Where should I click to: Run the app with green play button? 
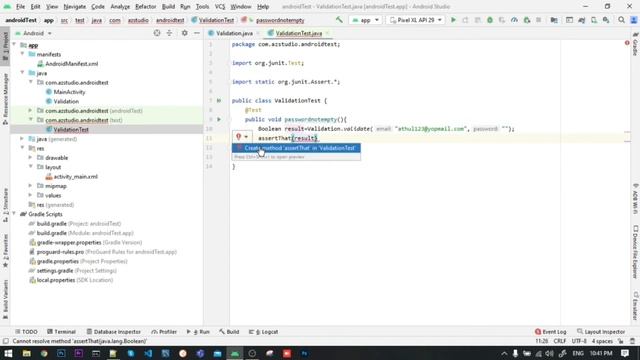point(453,20)
